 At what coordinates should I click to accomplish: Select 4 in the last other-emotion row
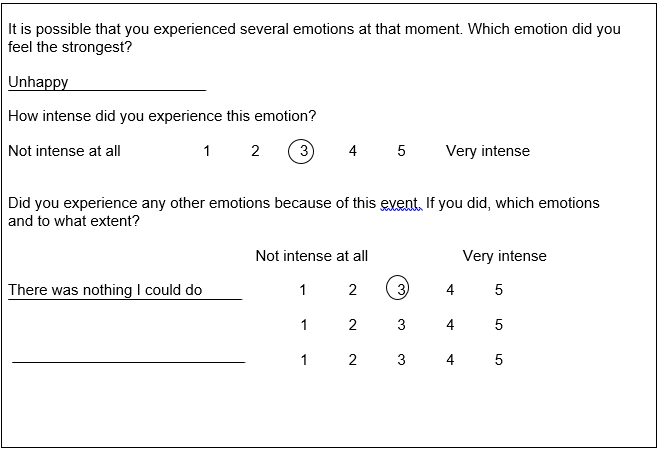(450, 360)
